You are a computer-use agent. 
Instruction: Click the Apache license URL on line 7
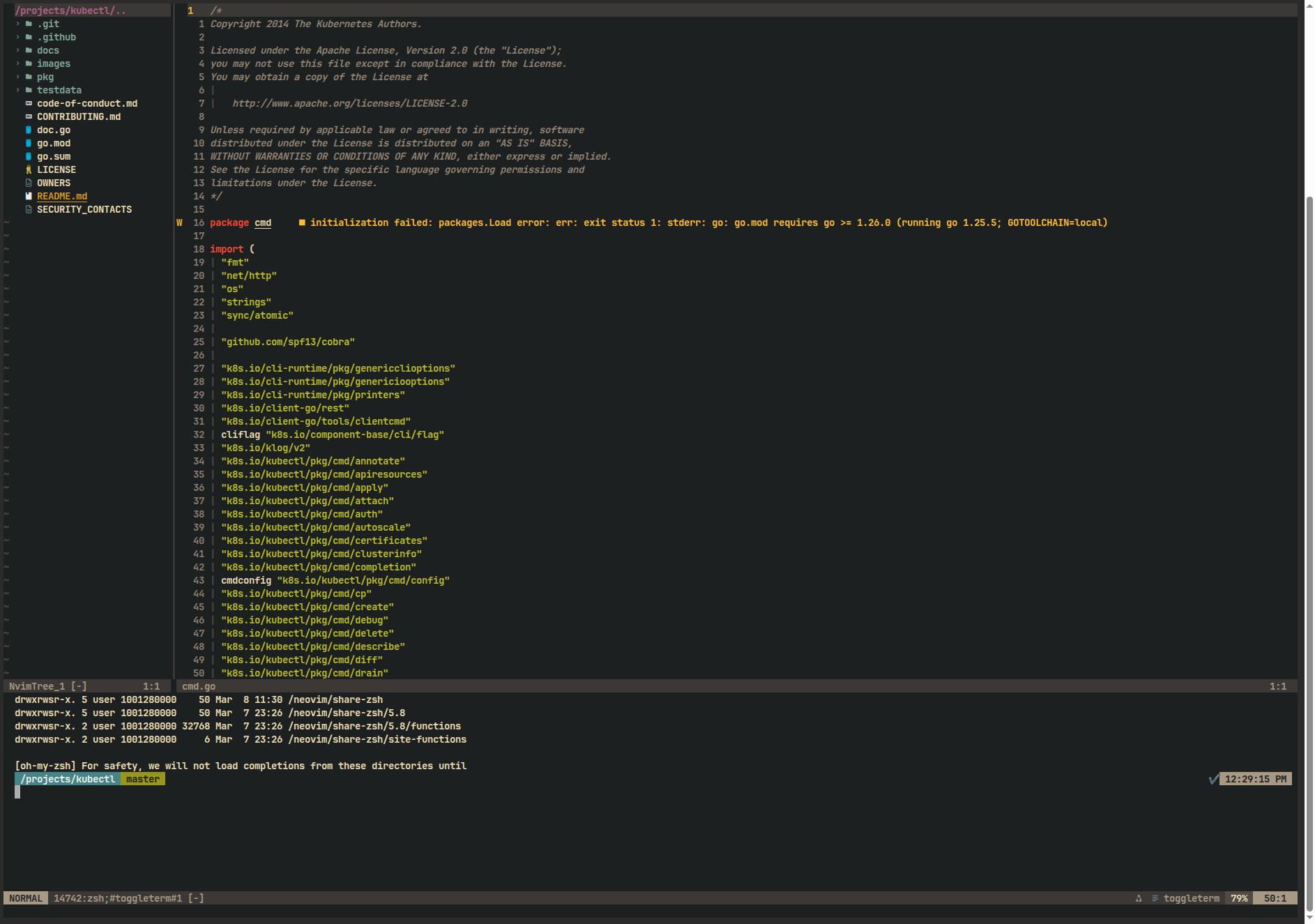click(x=349, y=103)
